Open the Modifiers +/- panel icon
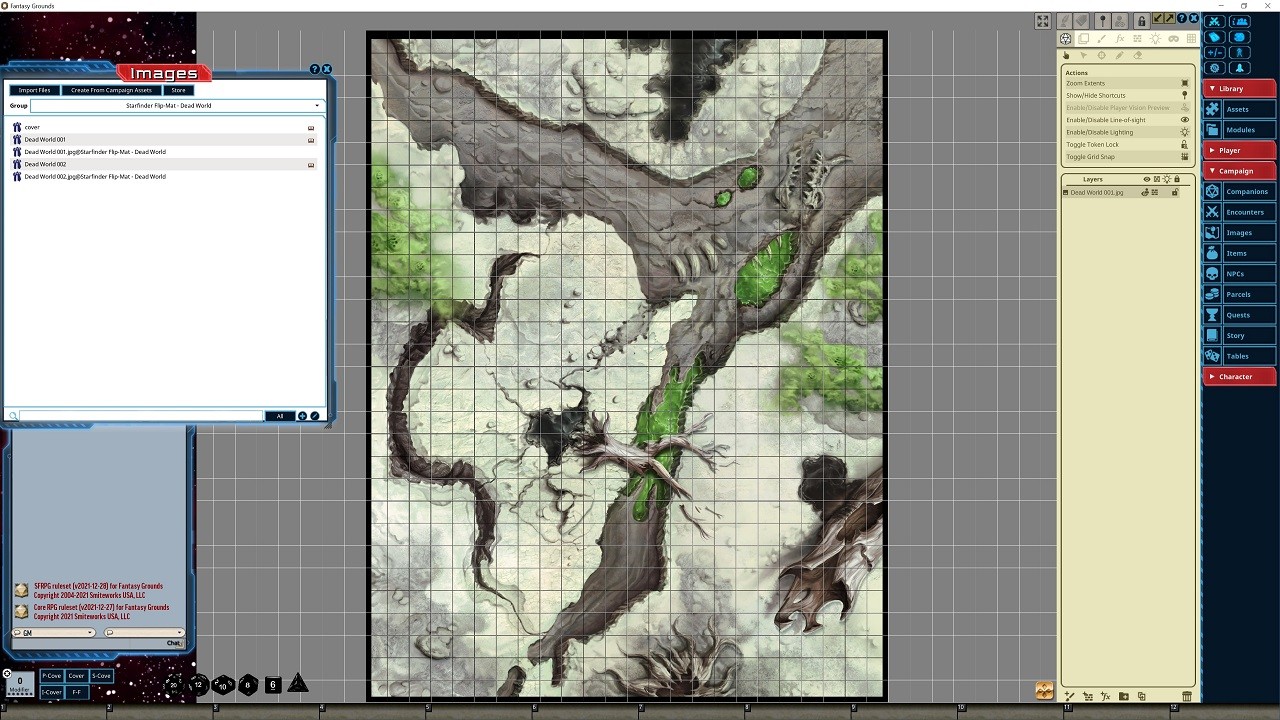 (1215, 52)
